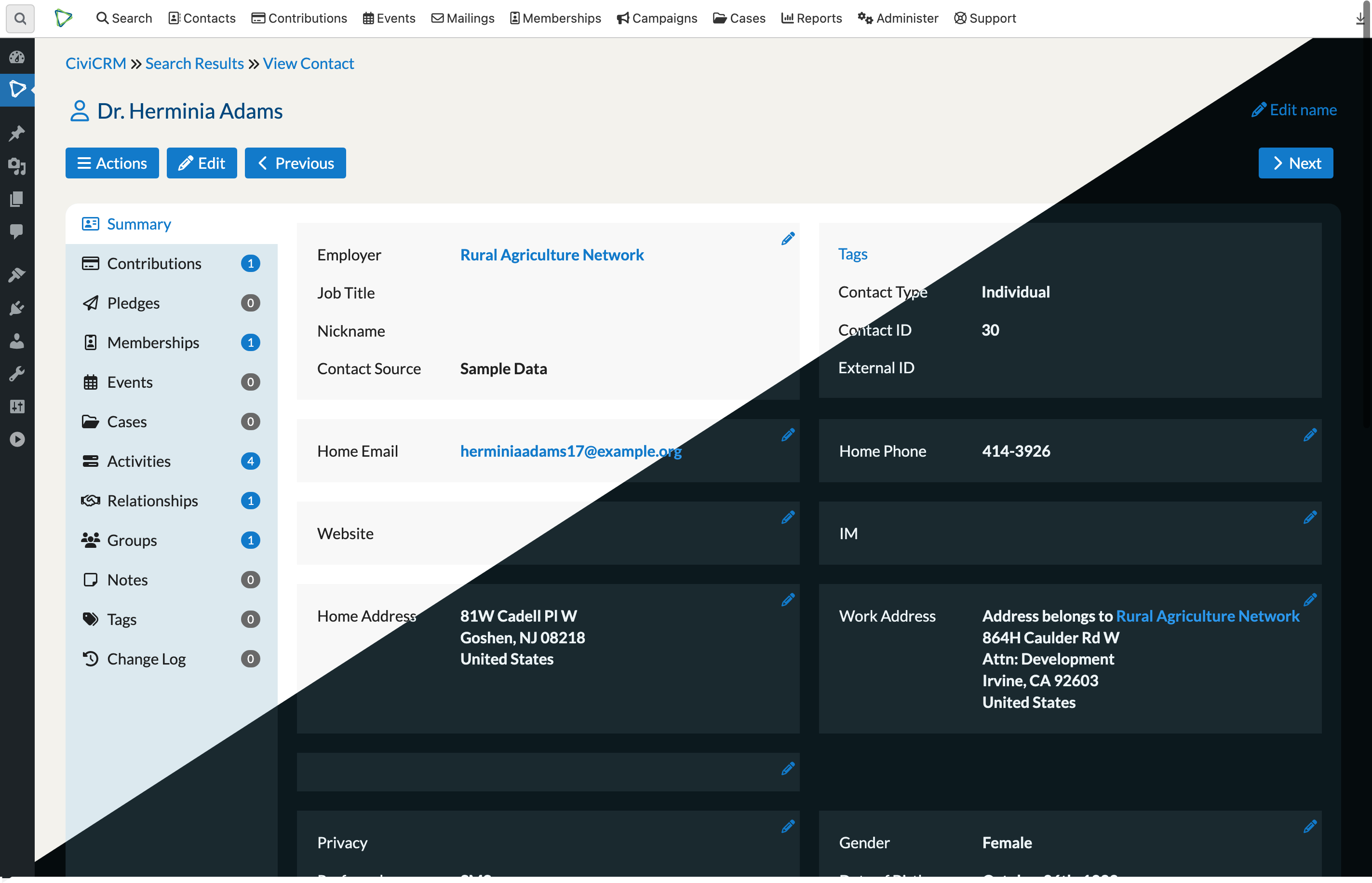Open the Support menu

pyautogui.click(x=985, y=18)
